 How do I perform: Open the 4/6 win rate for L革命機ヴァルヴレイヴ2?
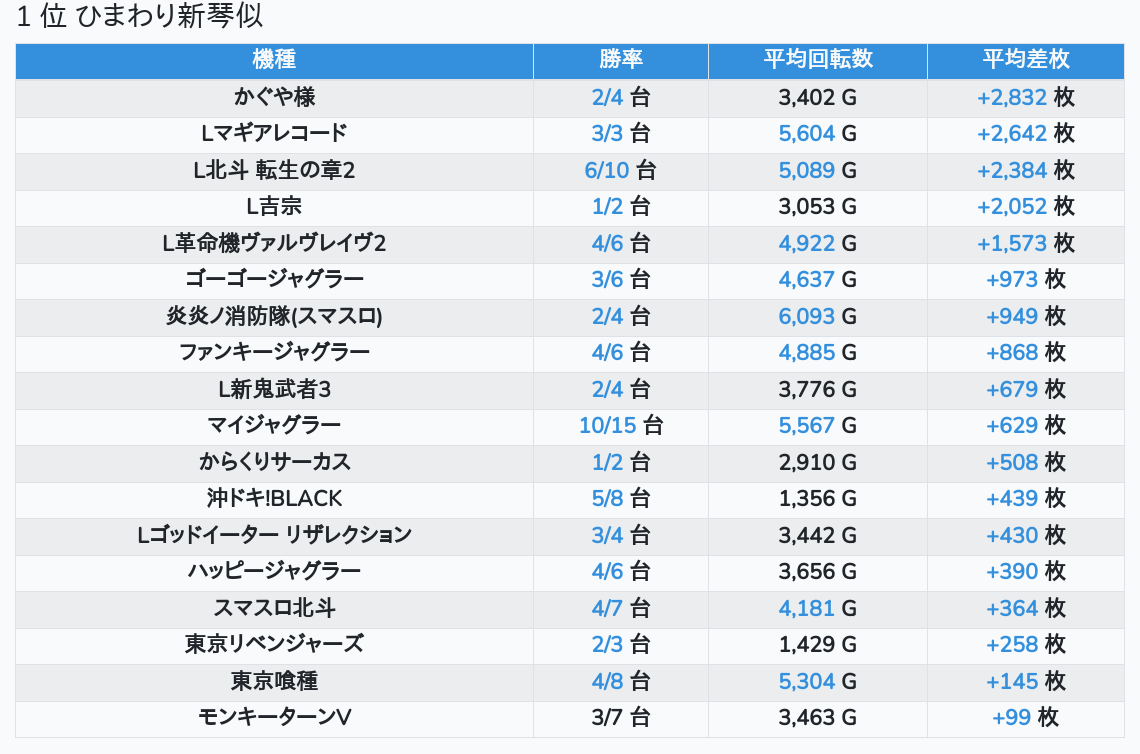(x=607, y=244)
